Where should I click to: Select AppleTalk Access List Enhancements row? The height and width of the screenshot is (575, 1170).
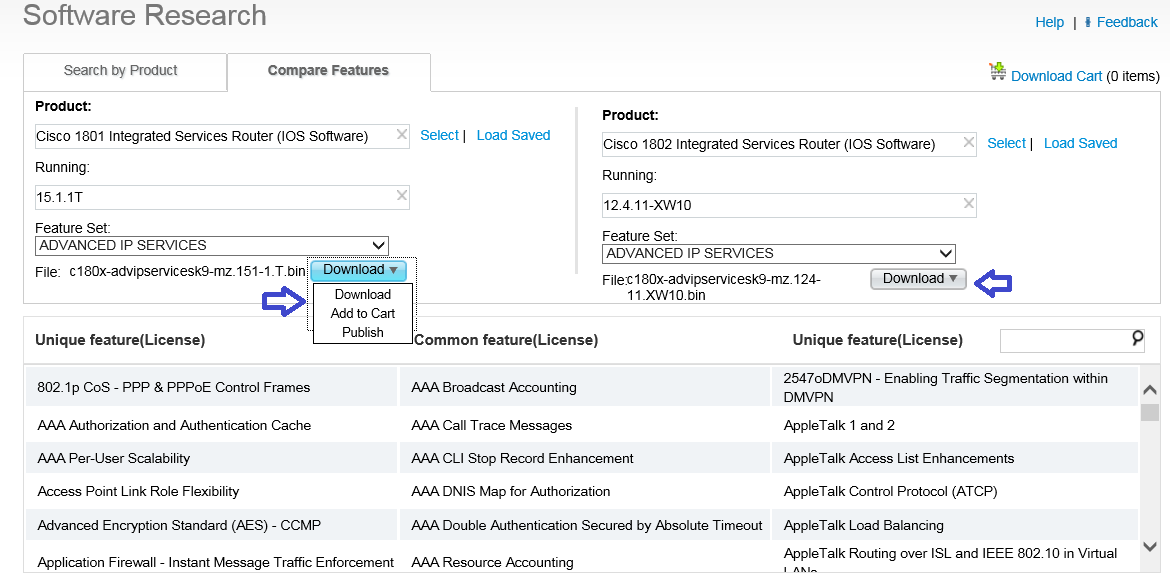coord(955,458)
